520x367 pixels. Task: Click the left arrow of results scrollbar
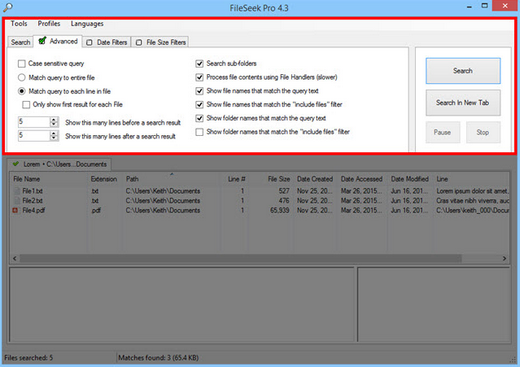pos(15,258)
